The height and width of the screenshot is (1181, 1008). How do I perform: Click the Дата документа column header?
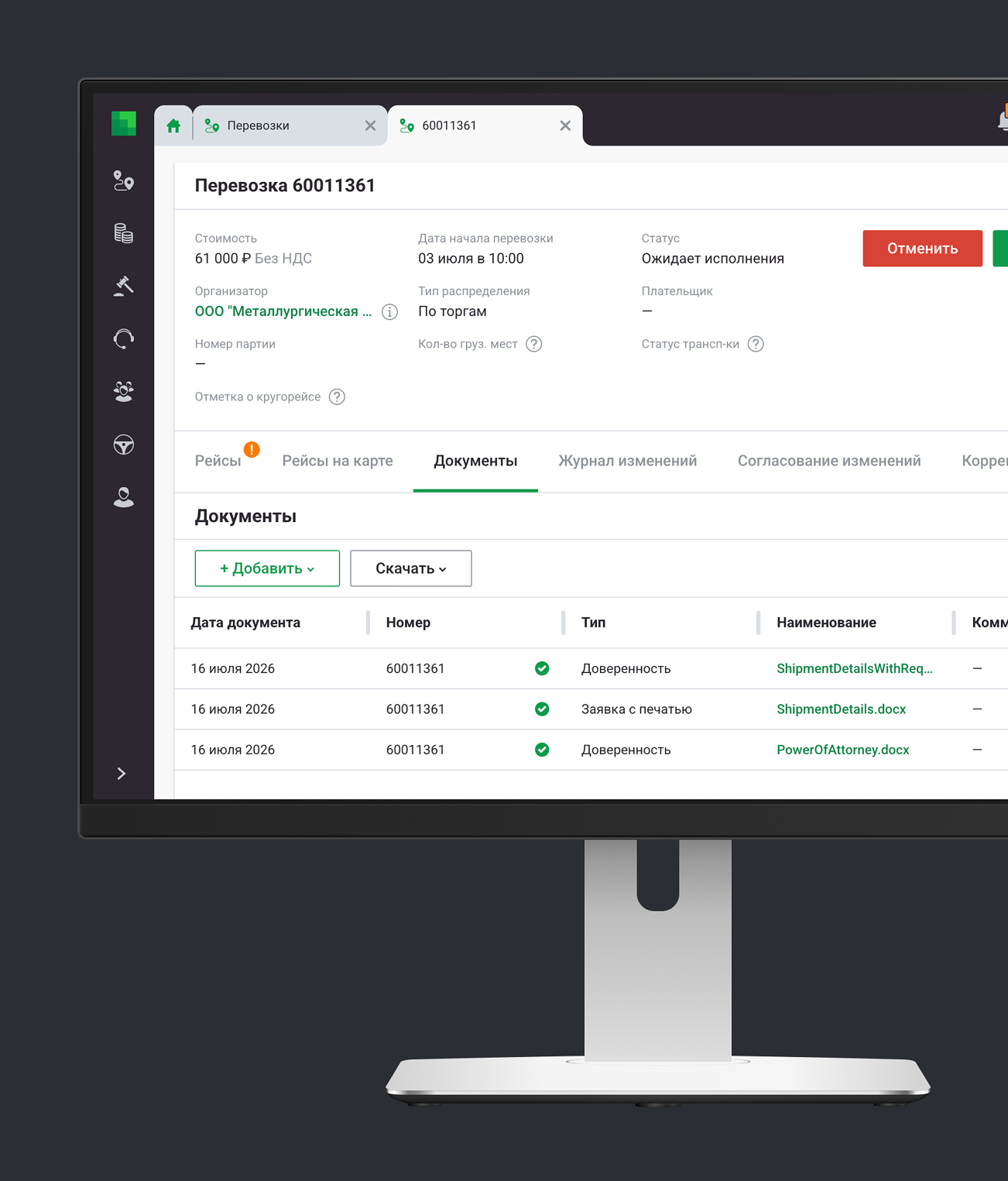(x=245, y=623)
